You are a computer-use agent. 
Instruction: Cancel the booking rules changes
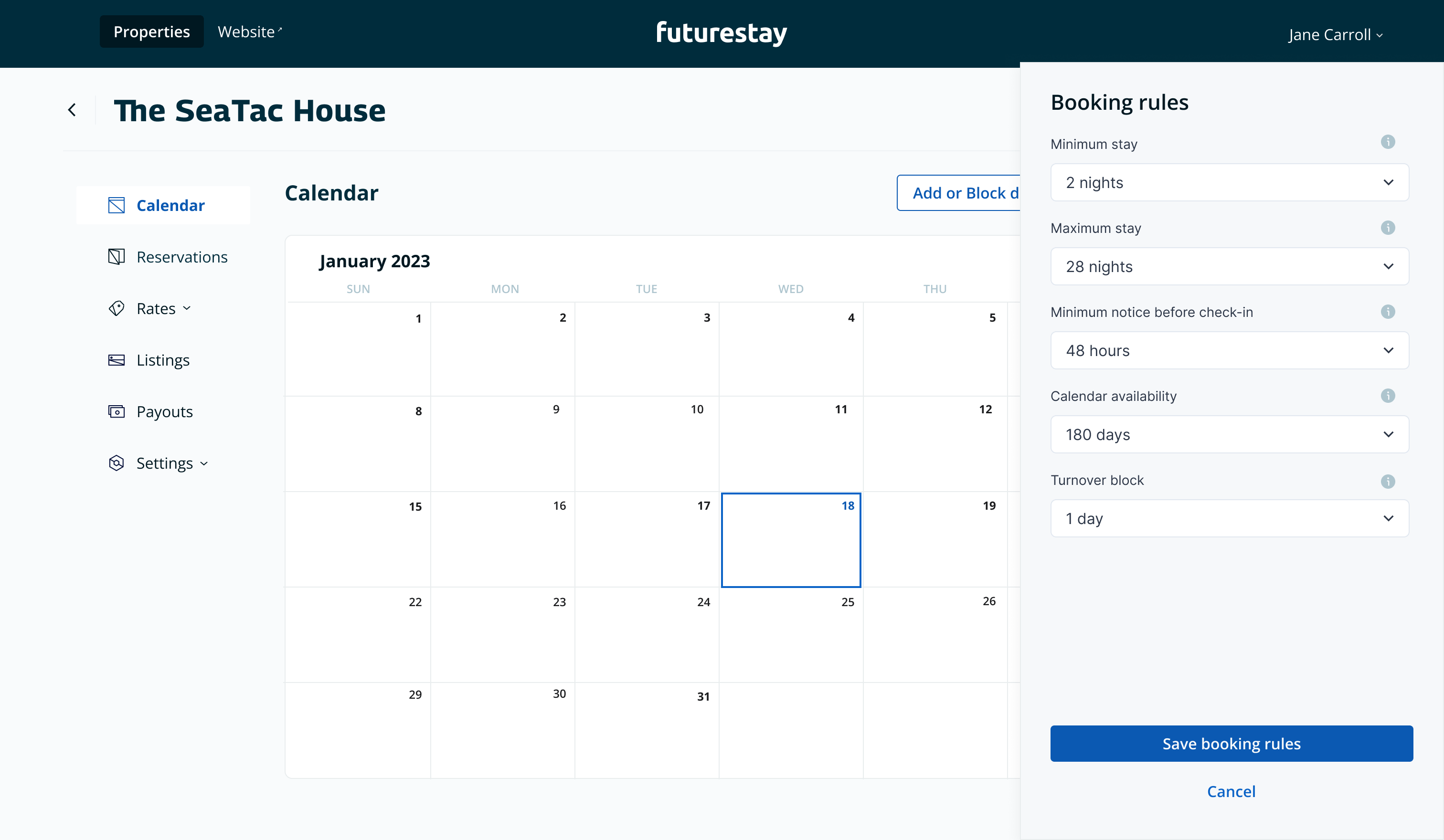tap(1232, 791)
